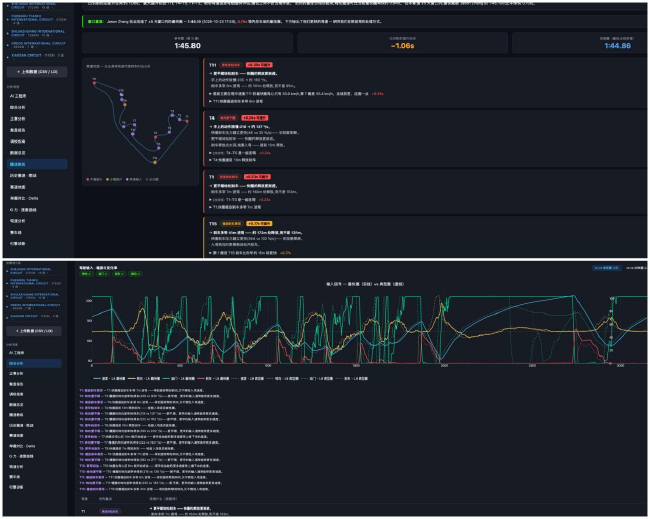650x519 pixels.
Task: Open AI 工程师 in lower view sidebar
Action: [x=34, y=353]
